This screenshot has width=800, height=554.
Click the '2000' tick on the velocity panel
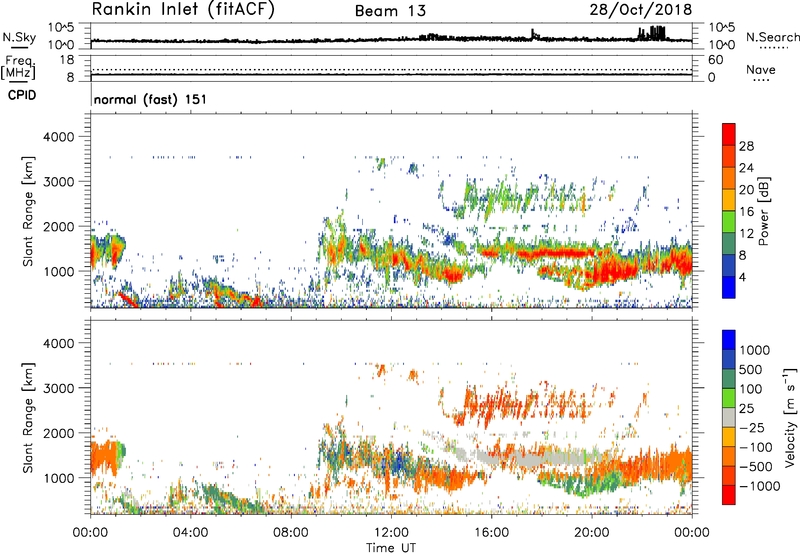59,433
